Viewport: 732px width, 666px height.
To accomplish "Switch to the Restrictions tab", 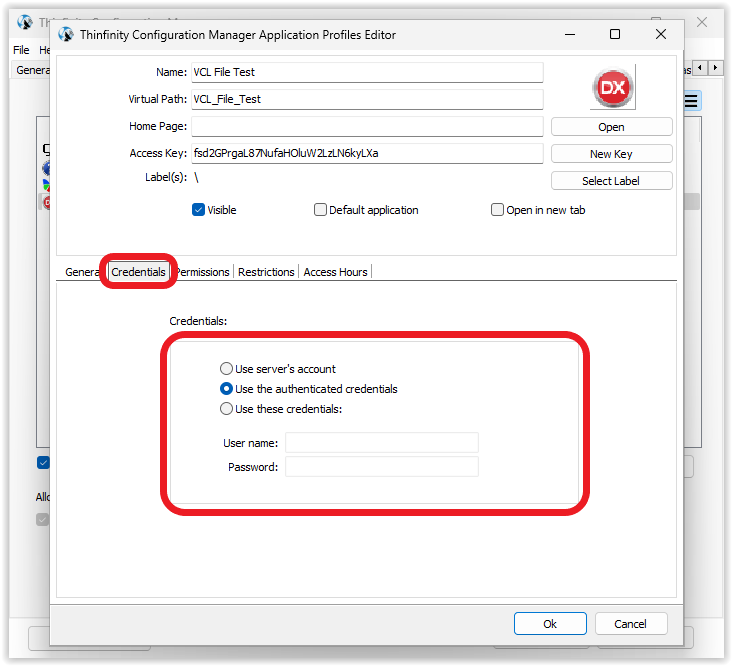I will tap(266, 272).
